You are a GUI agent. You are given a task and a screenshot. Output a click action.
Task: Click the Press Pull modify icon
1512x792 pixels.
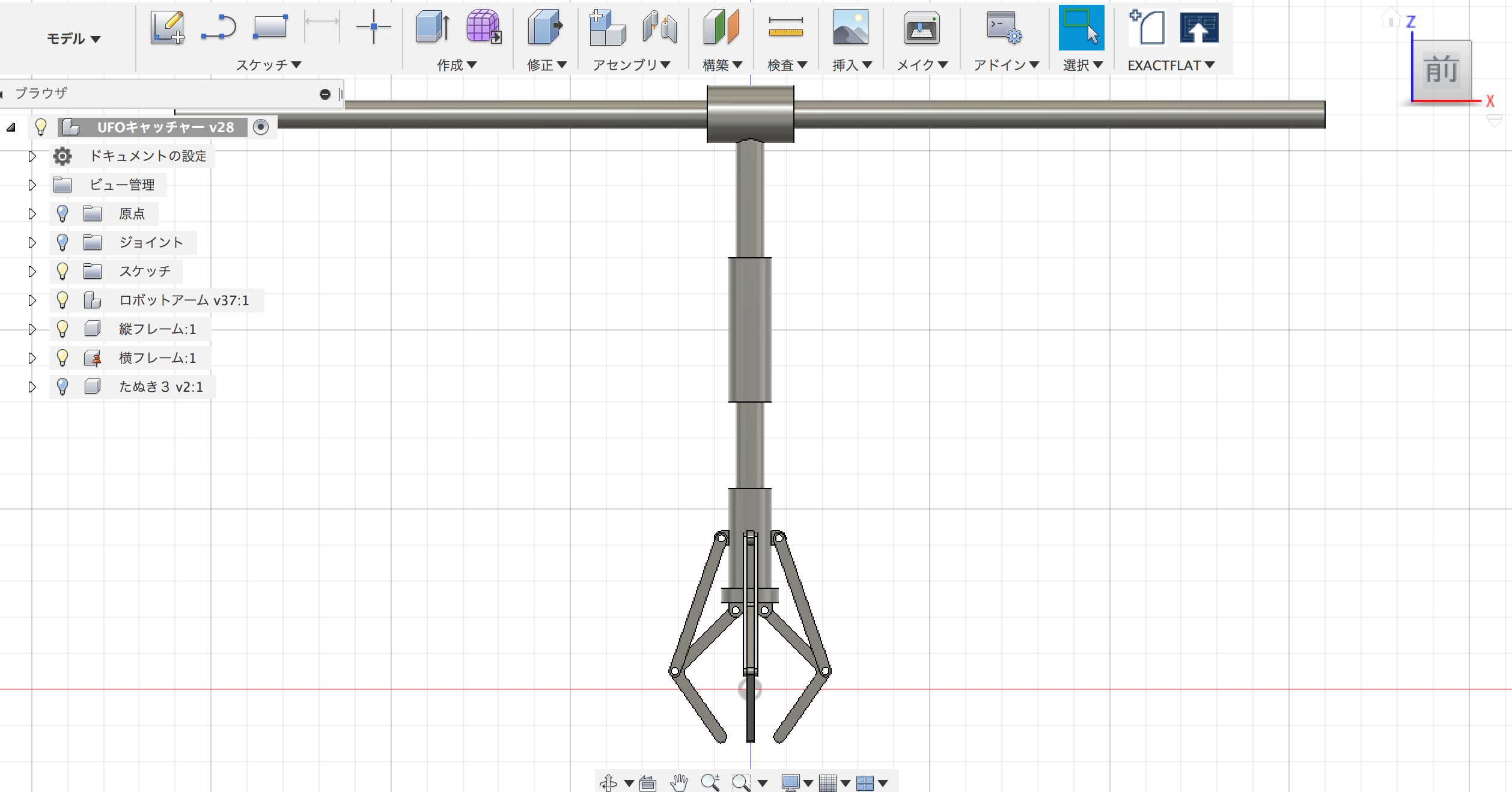544,28
